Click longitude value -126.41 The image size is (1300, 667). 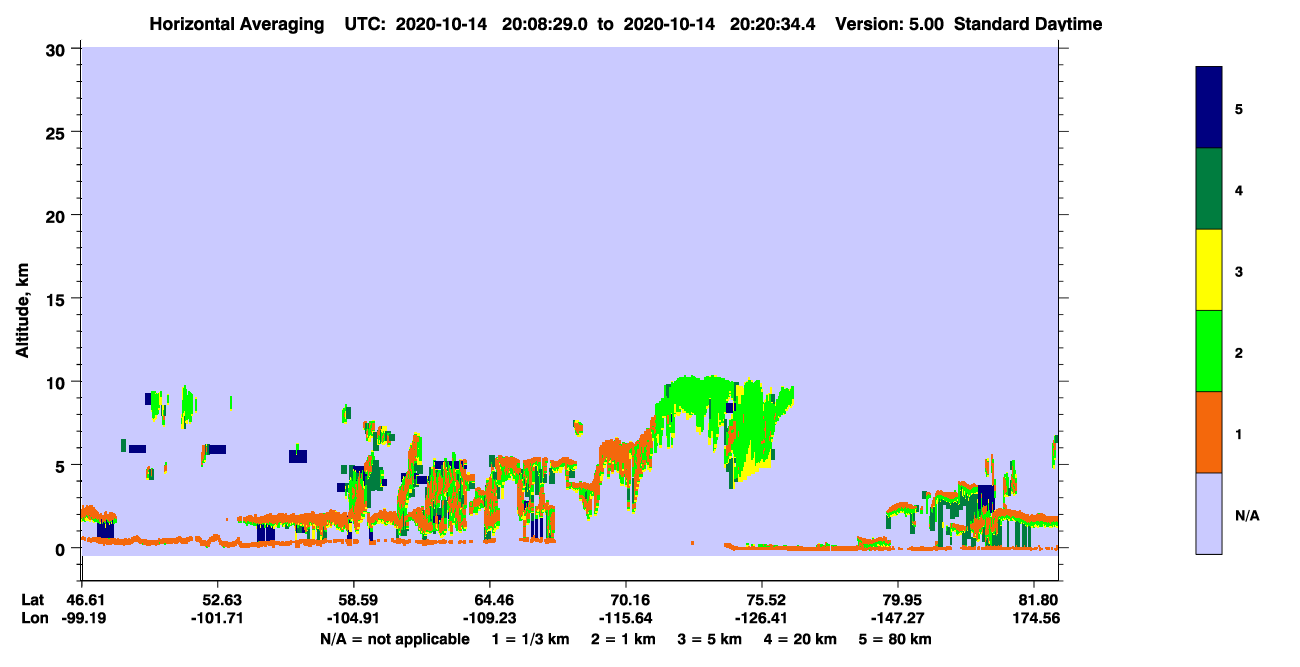(762, 618)
